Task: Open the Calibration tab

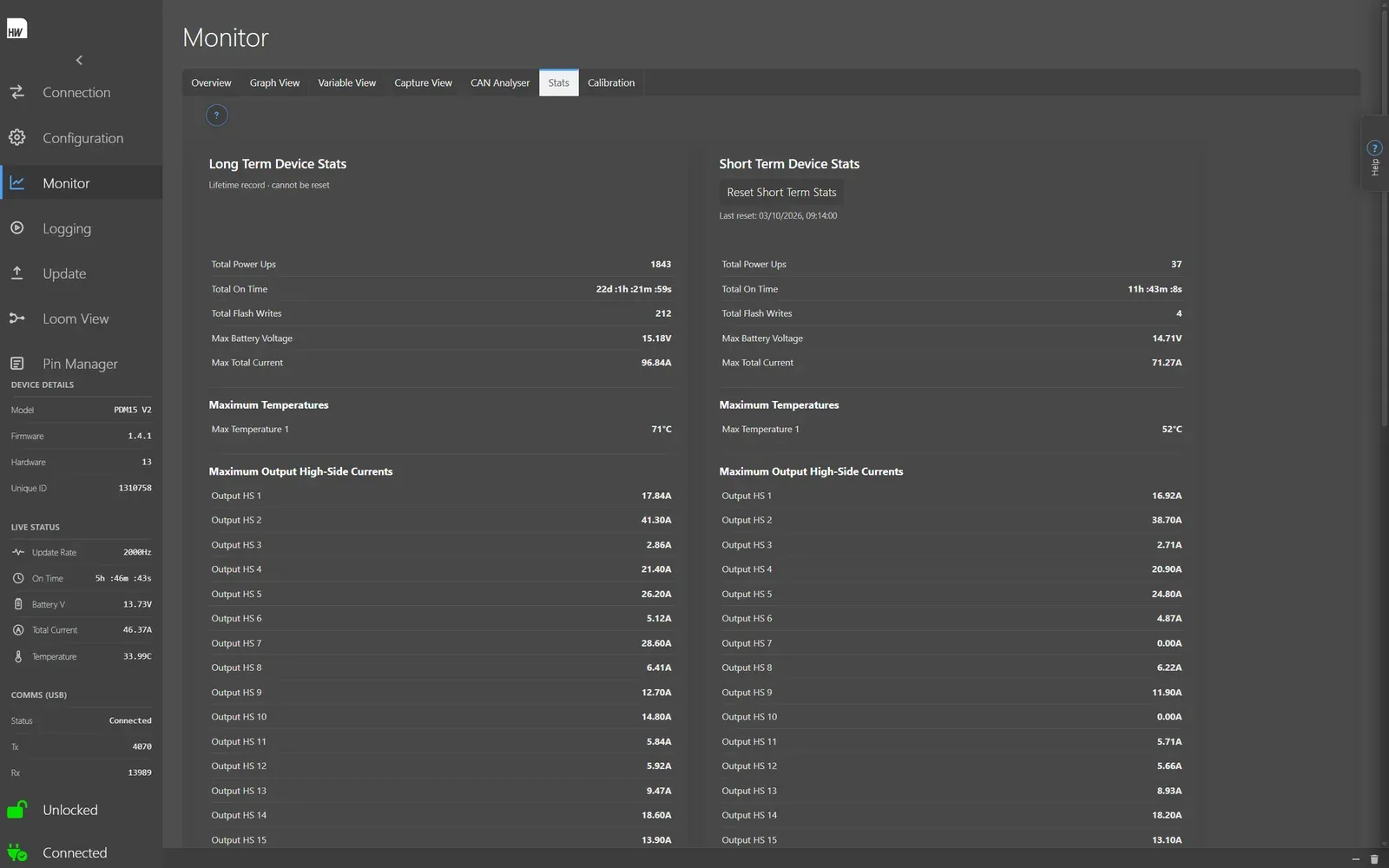Action: pos(611,82)
